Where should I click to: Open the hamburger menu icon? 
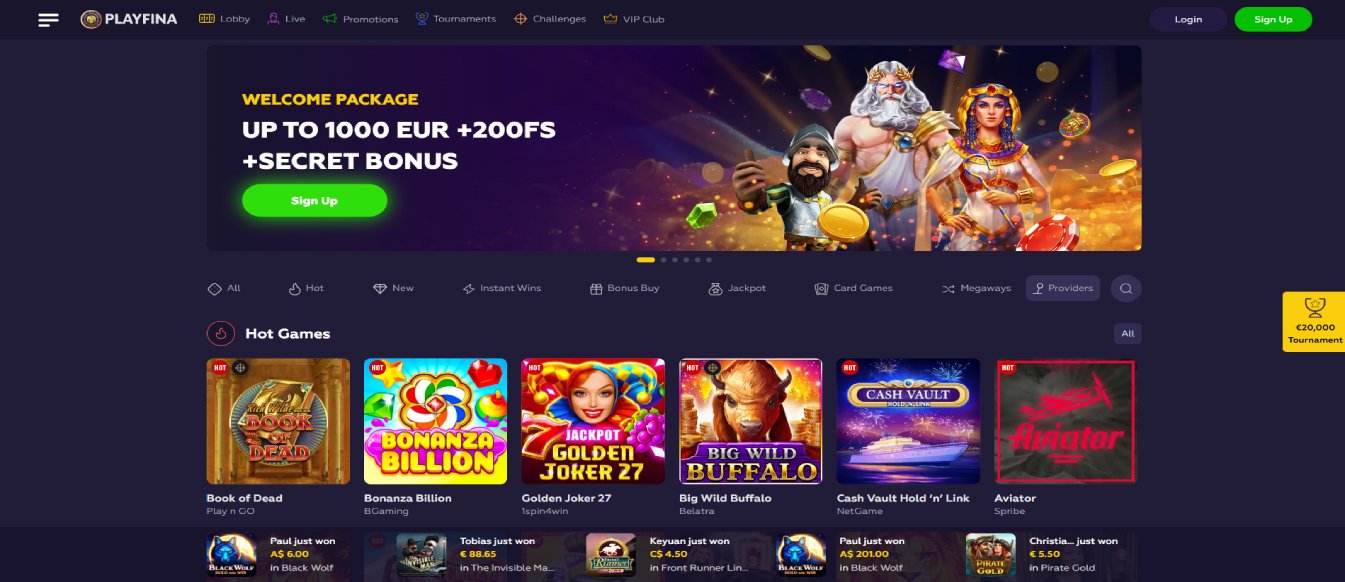[x=48, y=19]
